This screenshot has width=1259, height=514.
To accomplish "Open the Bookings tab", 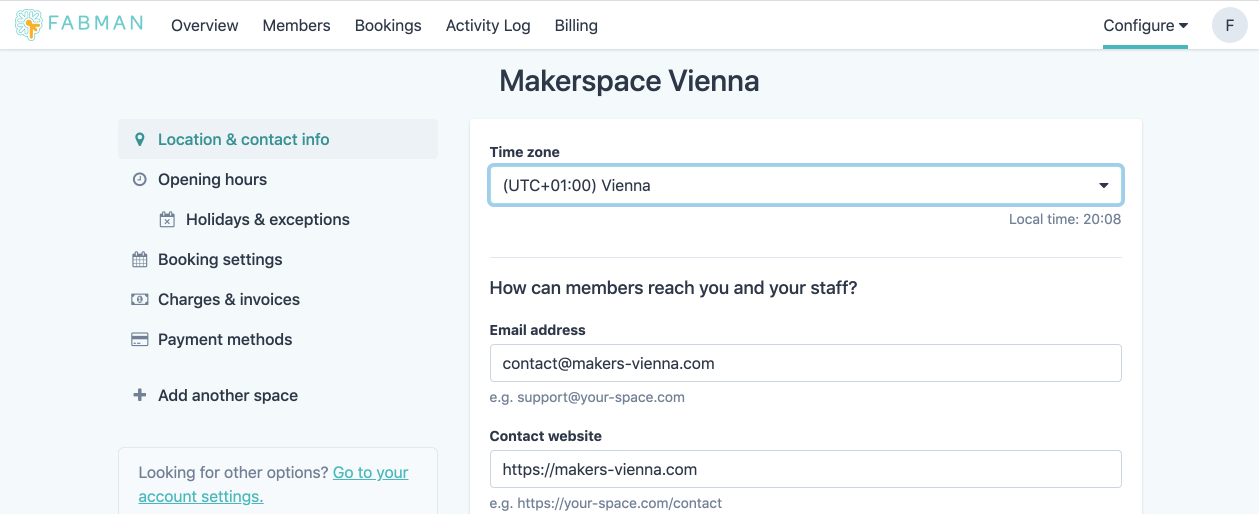I will [x=388, y=26].
